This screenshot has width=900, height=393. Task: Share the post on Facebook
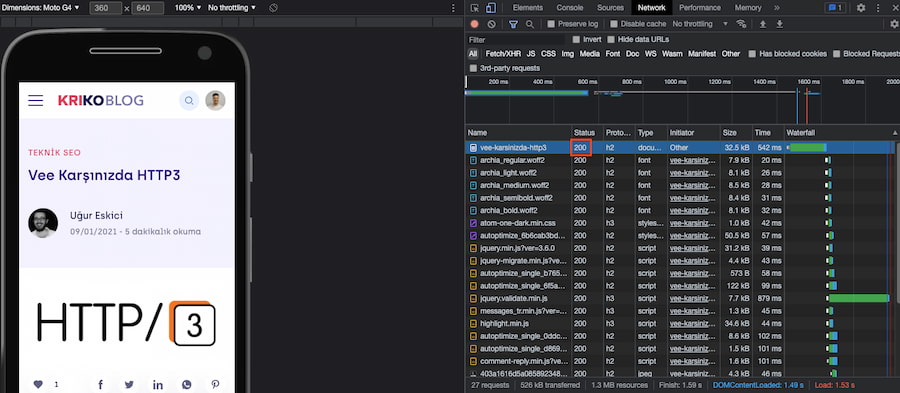(100, 384)
